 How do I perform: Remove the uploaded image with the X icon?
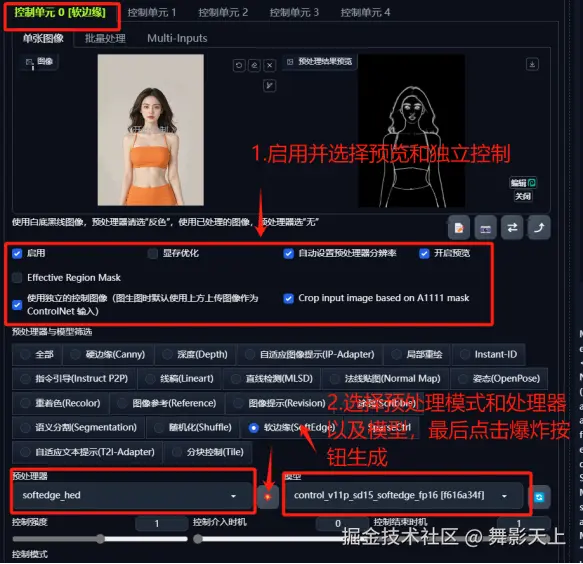pyautogui.click(x=270, y=66)
